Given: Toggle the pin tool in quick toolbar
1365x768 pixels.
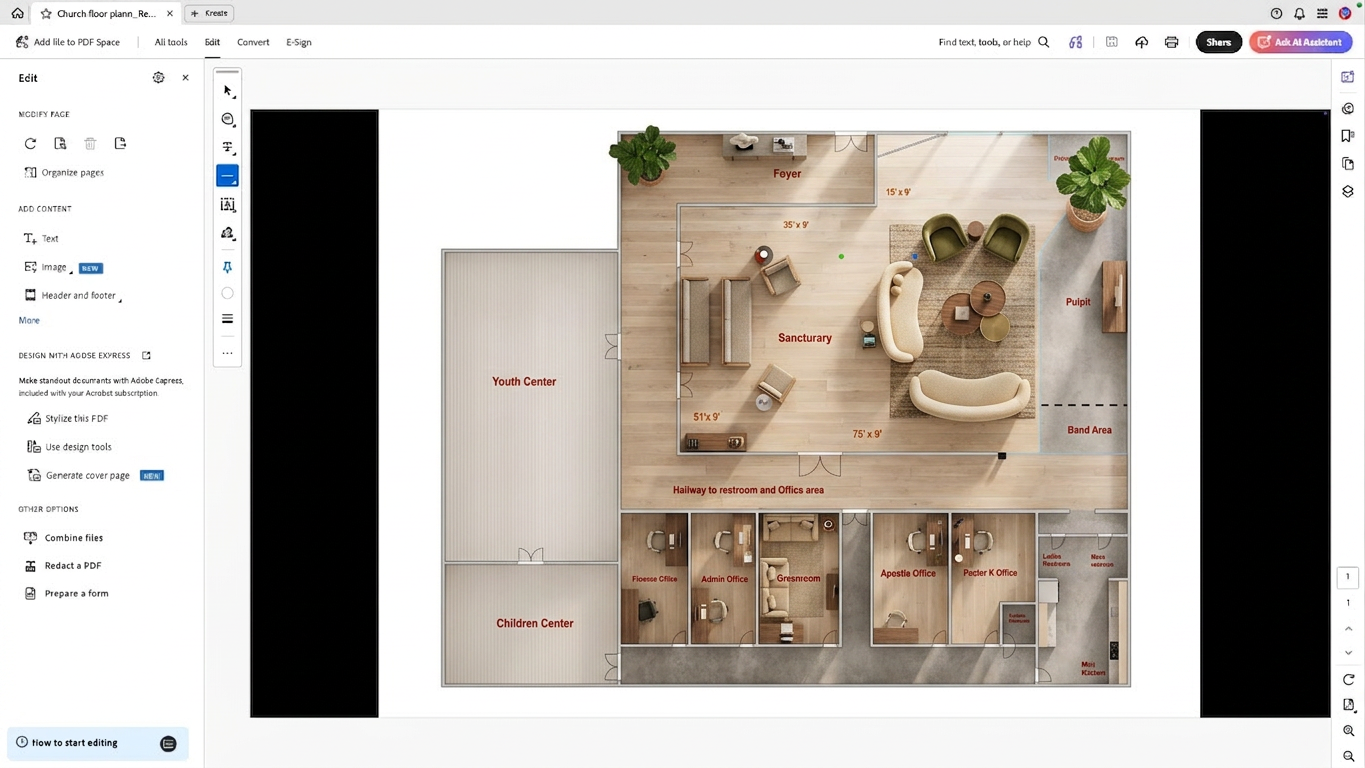Looking at the screenshot, I should pyautogui.click(x=227, y=267).
